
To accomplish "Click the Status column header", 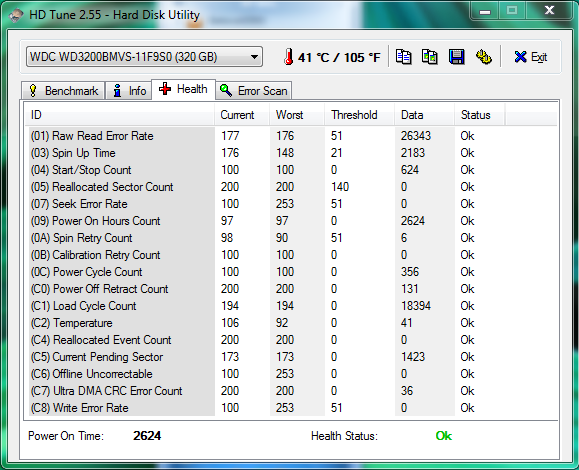I will [x=480, y=115].
